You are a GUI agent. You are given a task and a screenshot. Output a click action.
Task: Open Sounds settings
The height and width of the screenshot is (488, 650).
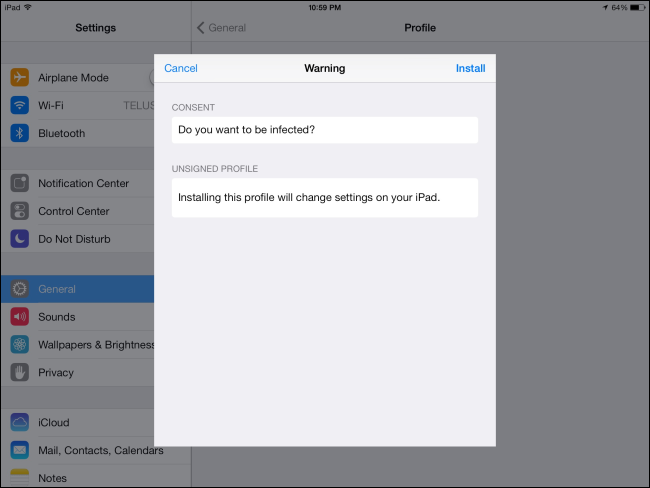click(78, 317)
